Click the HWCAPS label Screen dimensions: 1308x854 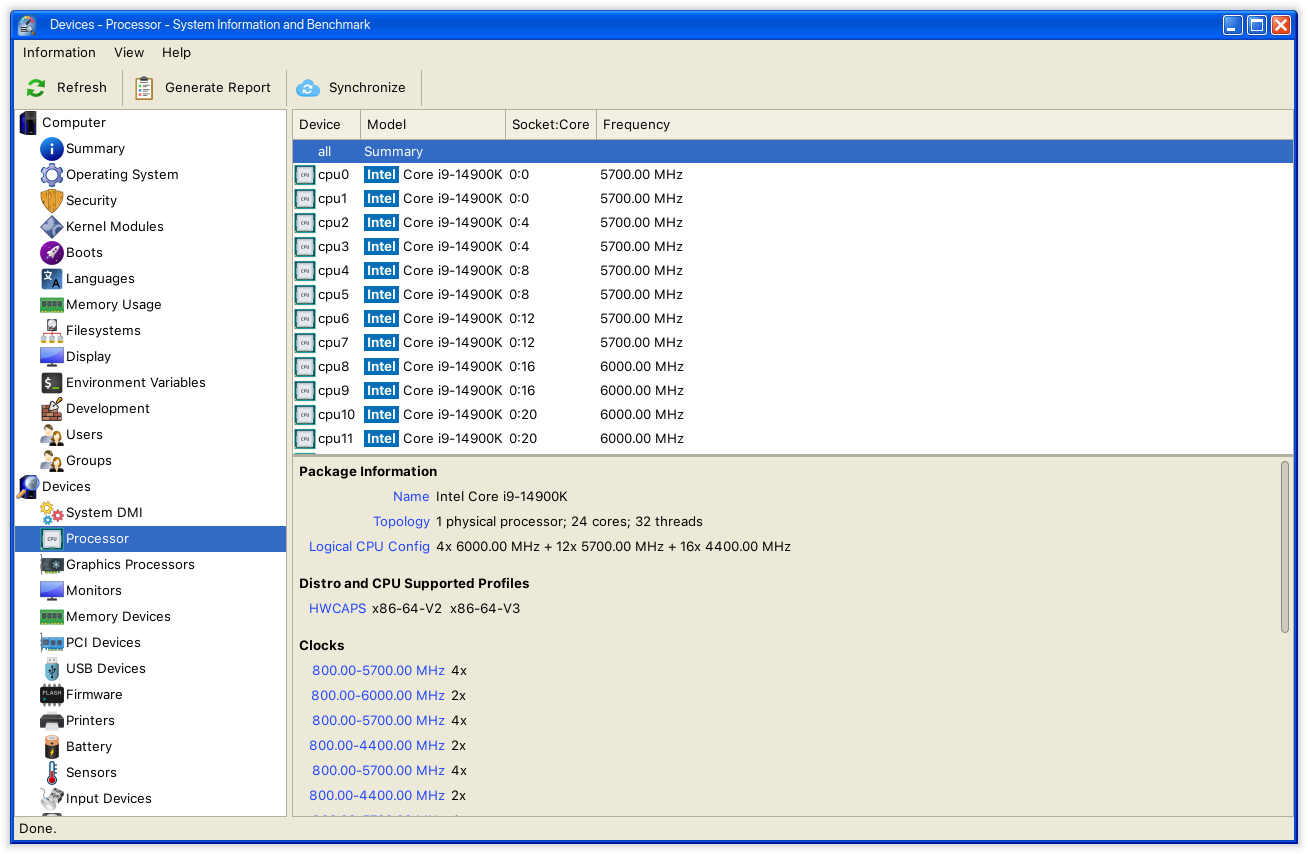click(337, 609)
